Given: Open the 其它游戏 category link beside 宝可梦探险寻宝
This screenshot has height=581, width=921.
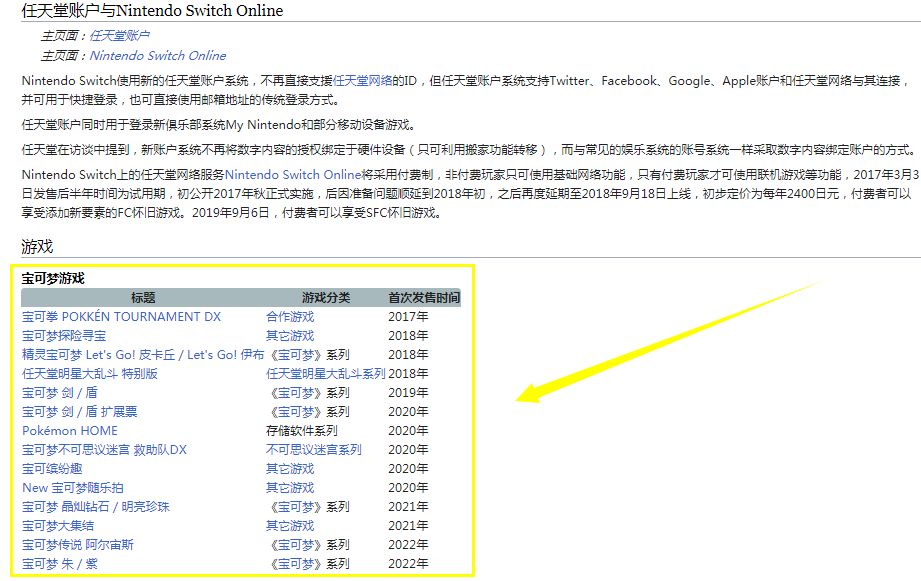Looking at the screenshot, I should (290, 336).
